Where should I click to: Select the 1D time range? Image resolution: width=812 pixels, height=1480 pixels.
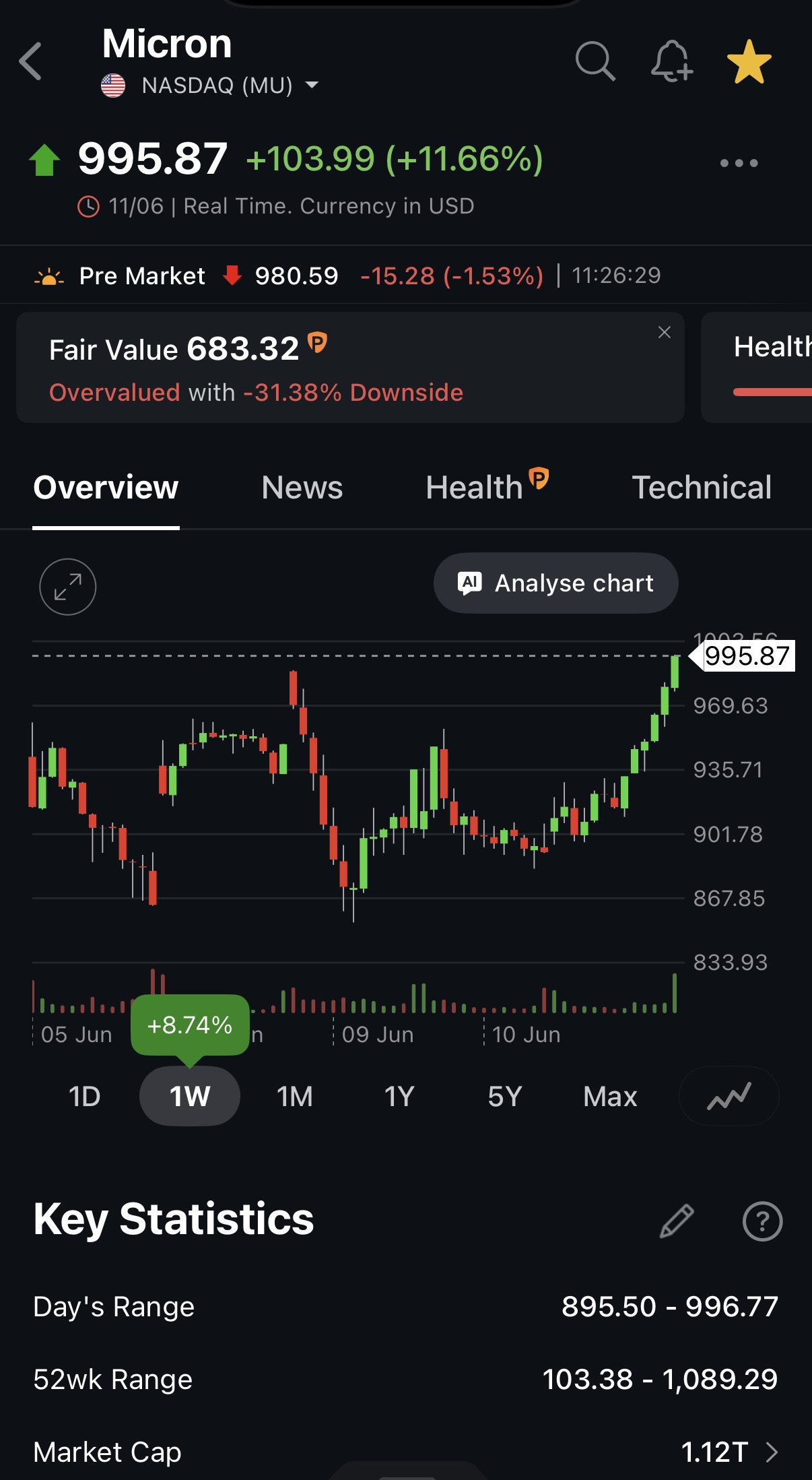tap(85, 1097)
